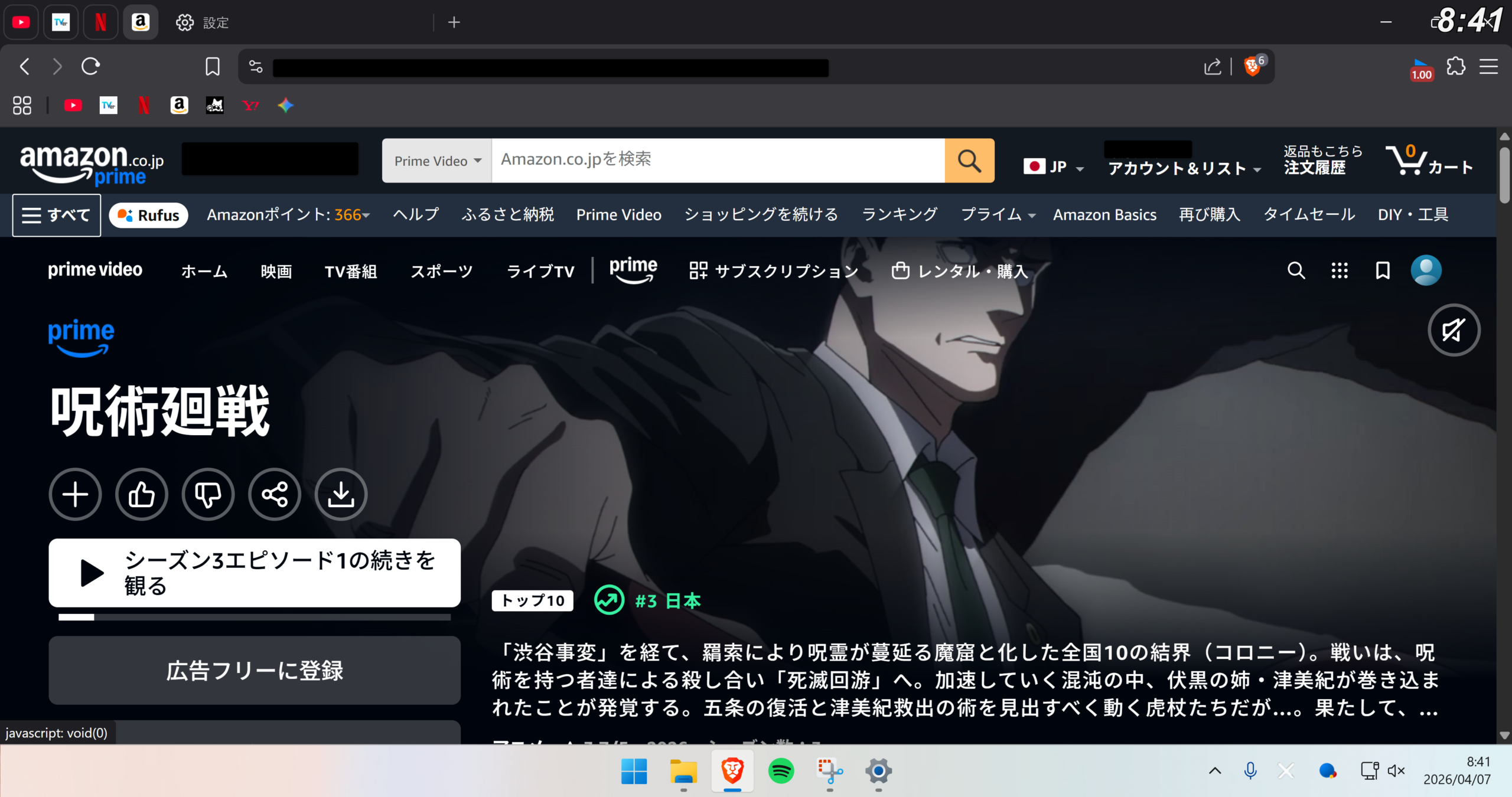Add title to watchlist with plus icon
This screenshot has width=1512, height=797.
75,494
